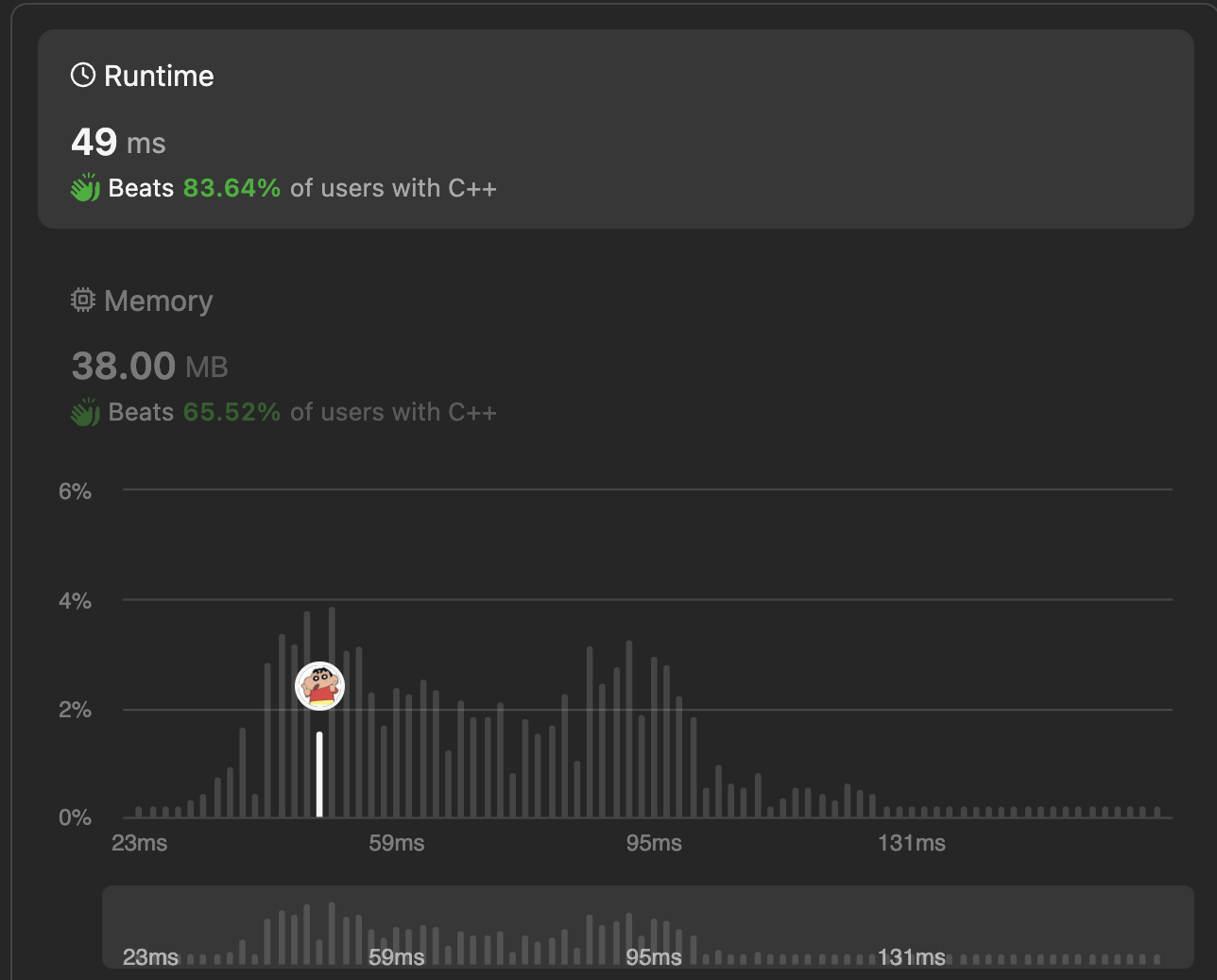Click the 23ms label on main chart axis
Image resolution: width=1217 pixels, height=980 pixels.
coord(140,843)
